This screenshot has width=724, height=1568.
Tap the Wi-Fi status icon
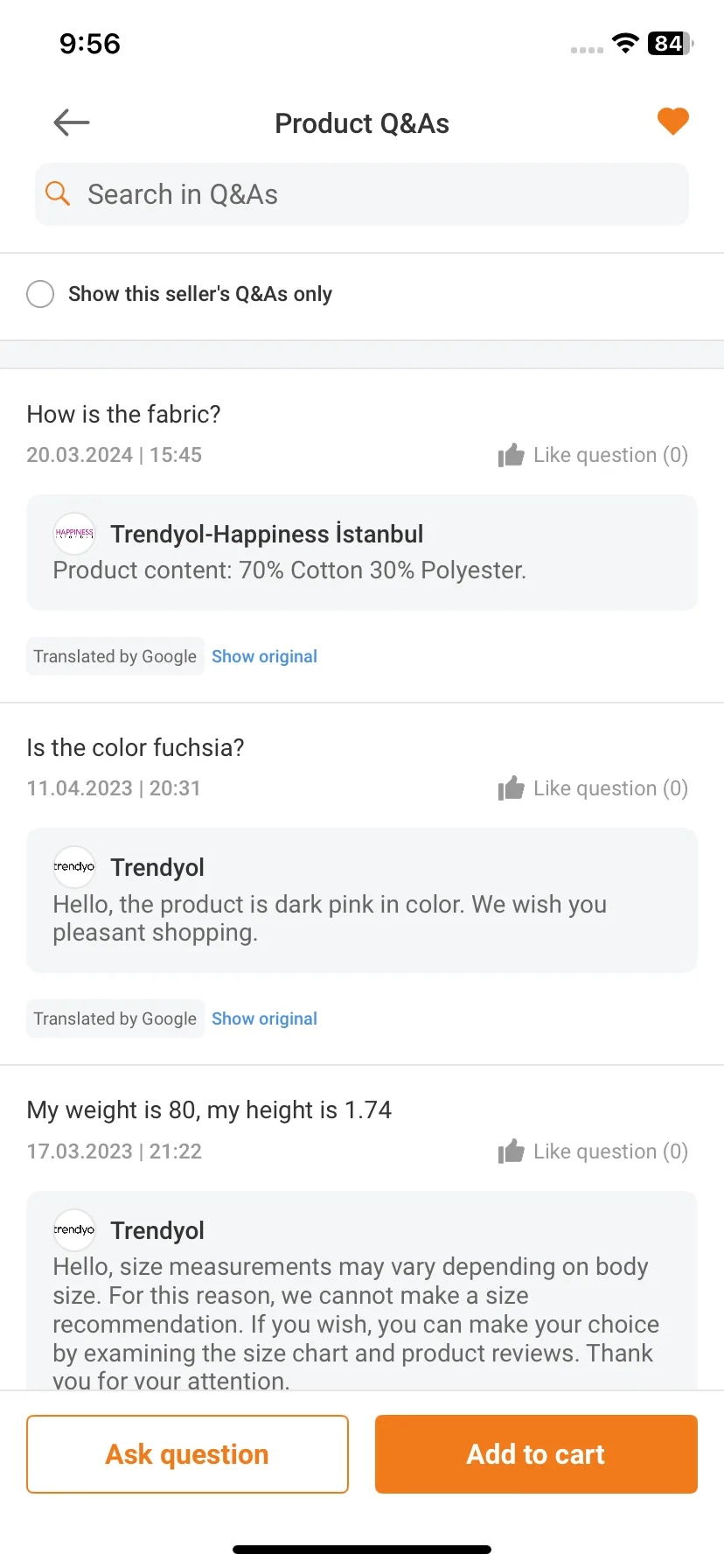(625, 43)
